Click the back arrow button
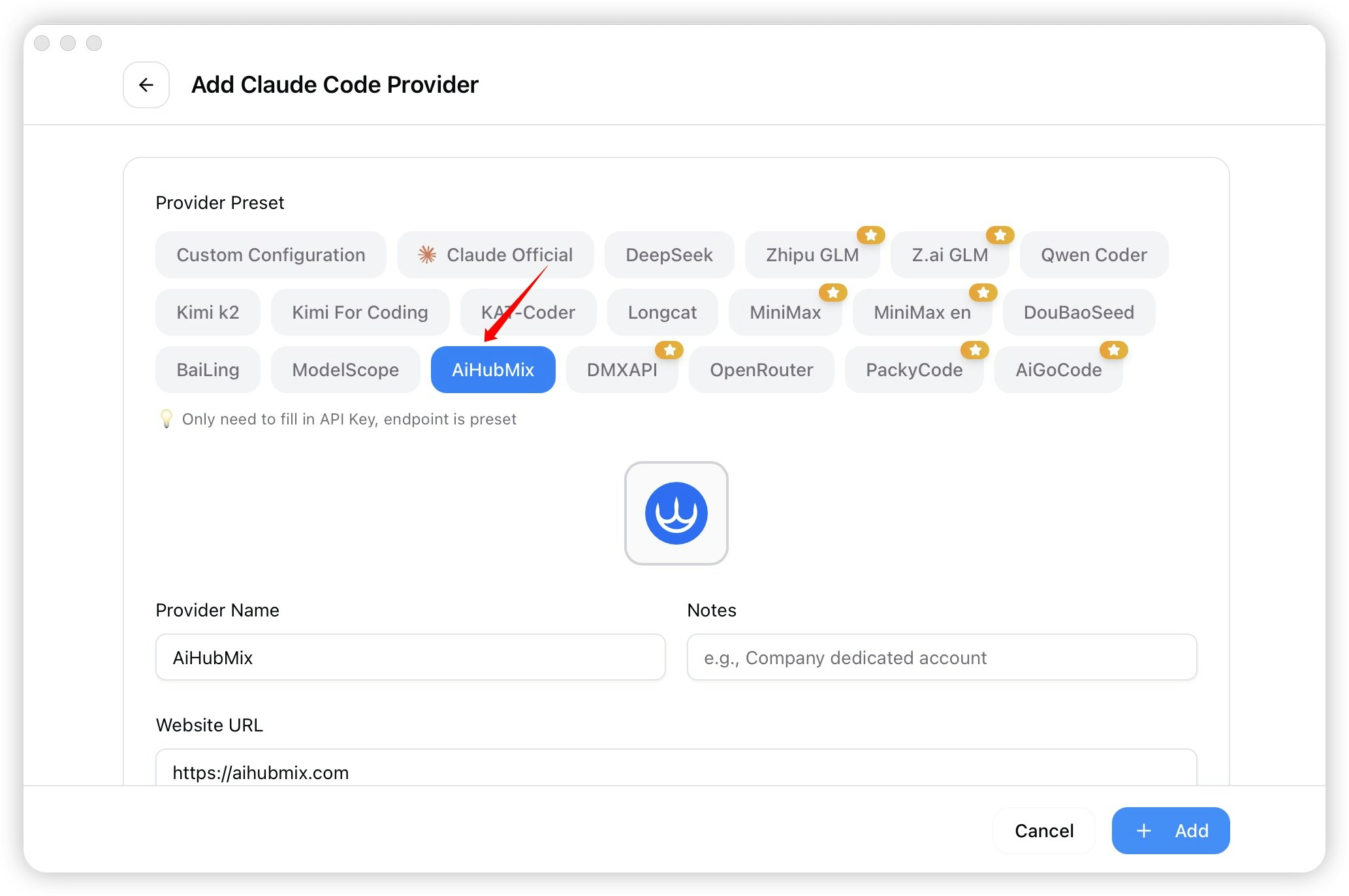Screen dimensions: 1349x896 coord(146,85)
